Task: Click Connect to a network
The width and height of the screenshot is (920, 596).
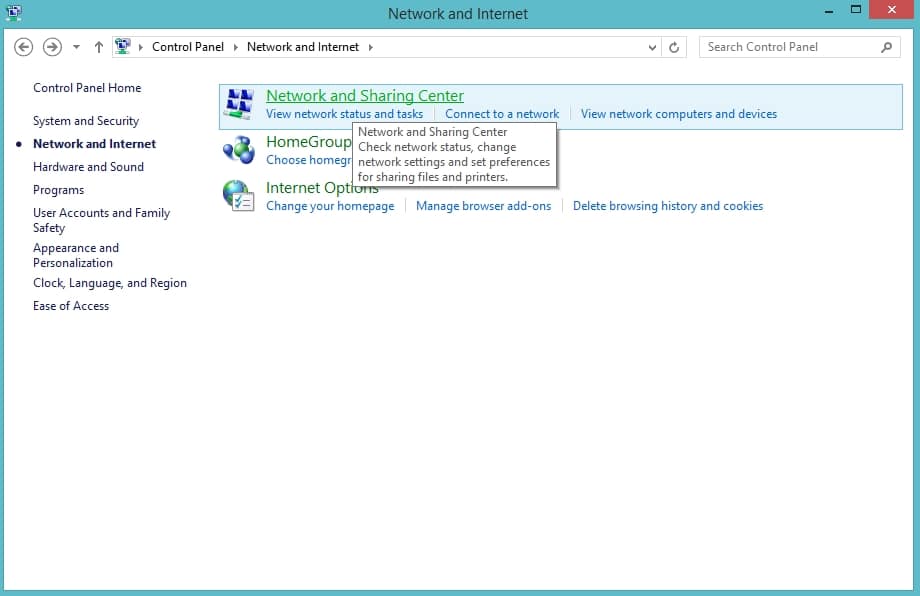Action: click(502, 114)
